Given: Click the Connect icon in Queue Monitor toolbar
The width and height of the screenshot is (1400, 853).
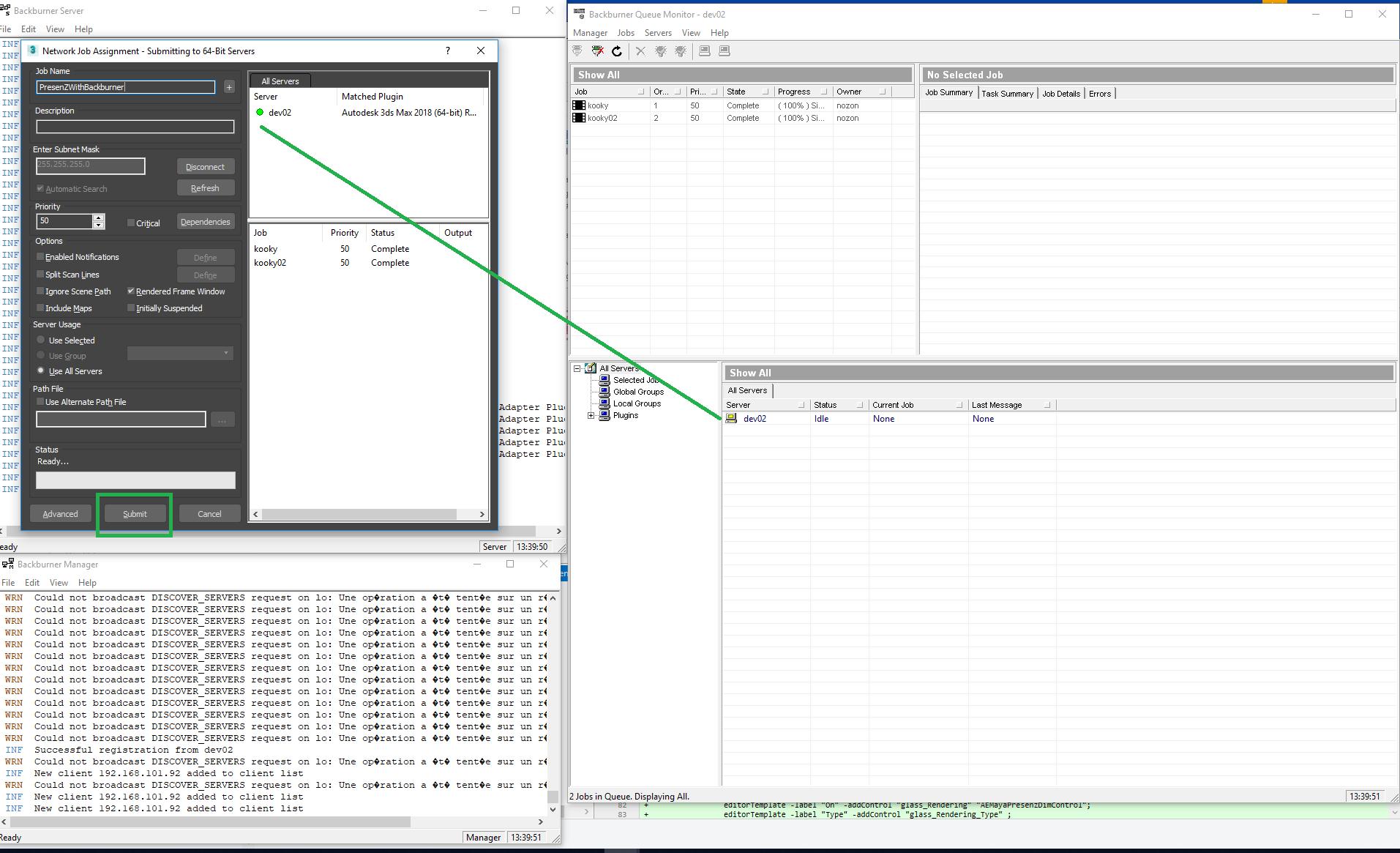Looking at the screenshot, I should 577,51.
